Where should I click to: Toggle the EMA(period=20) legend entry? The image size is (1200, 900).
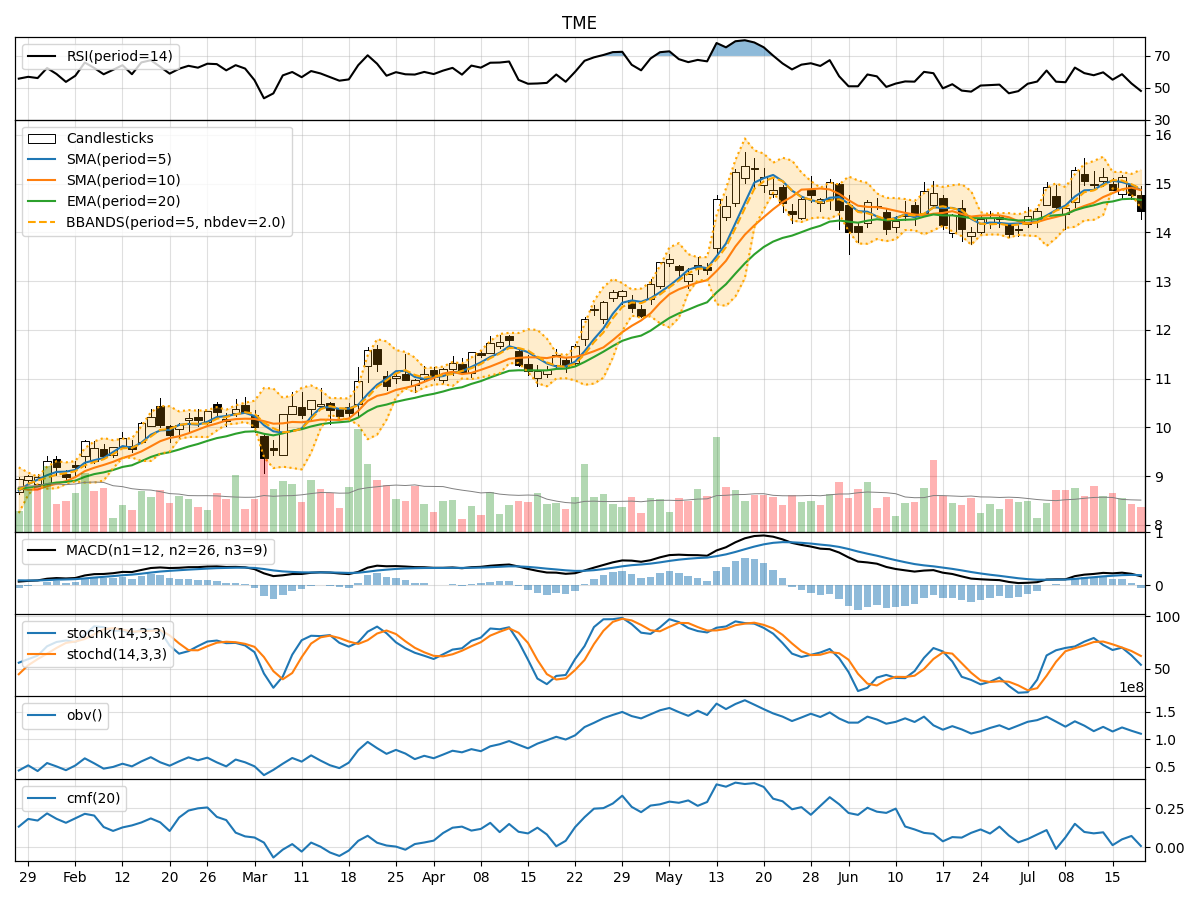click(x=124, y=201)
